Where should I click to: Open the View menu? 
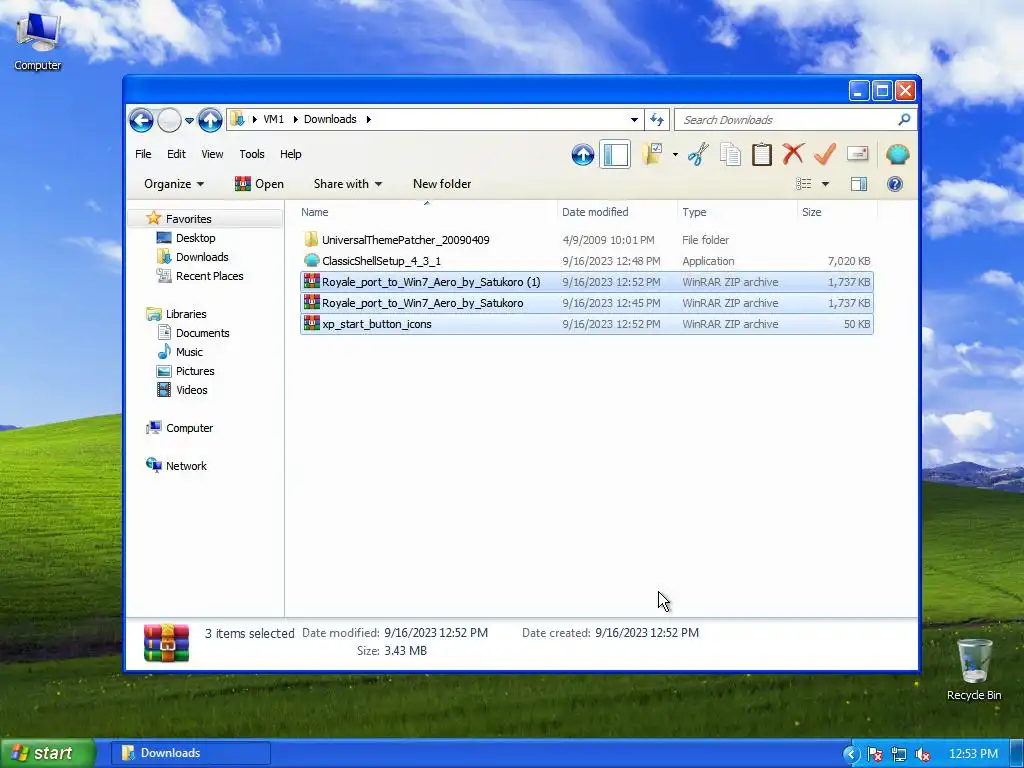click(x=212, y=154)
